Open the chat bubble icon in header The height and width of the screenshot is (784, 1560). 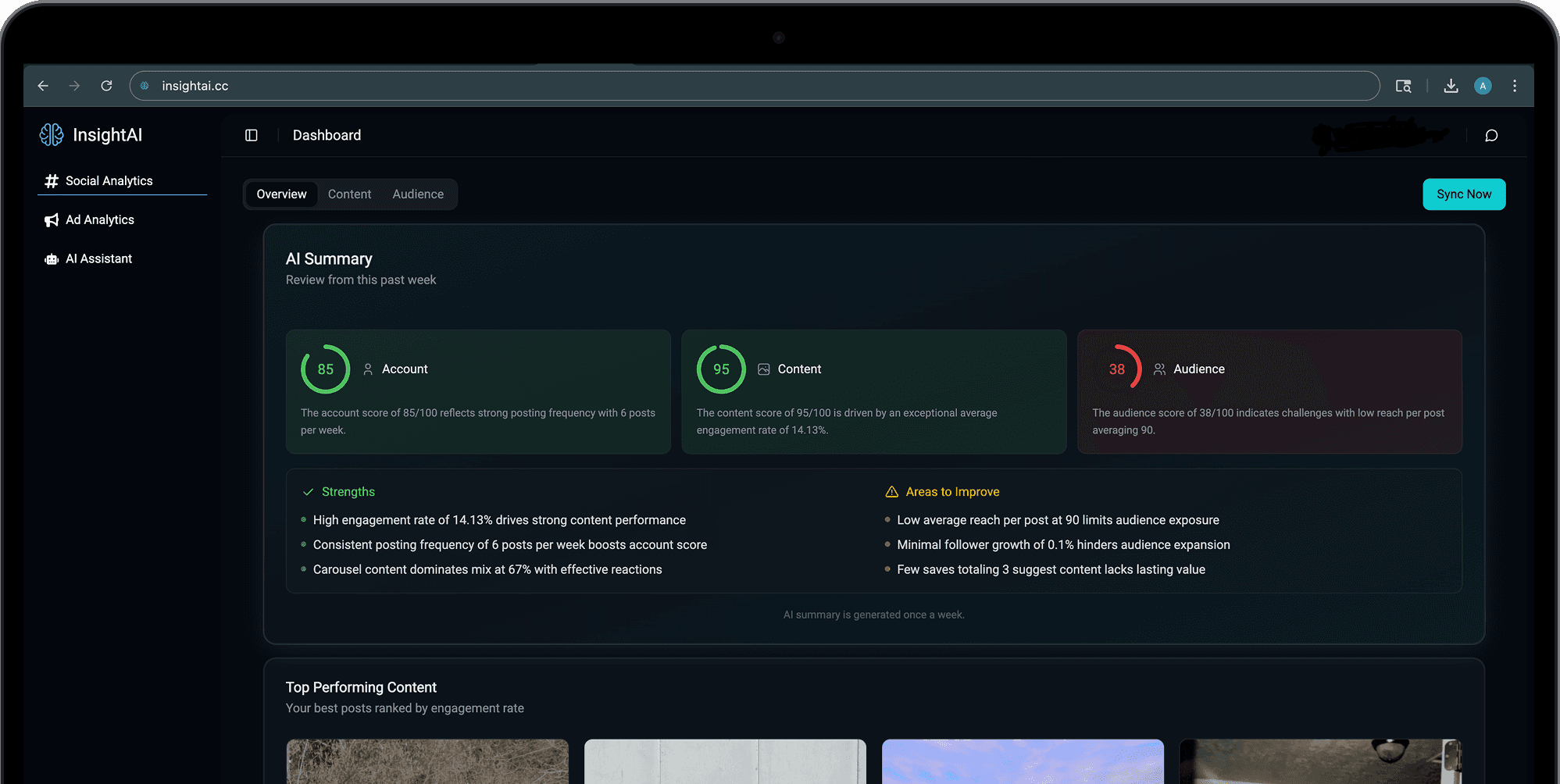coord(1491,135)
